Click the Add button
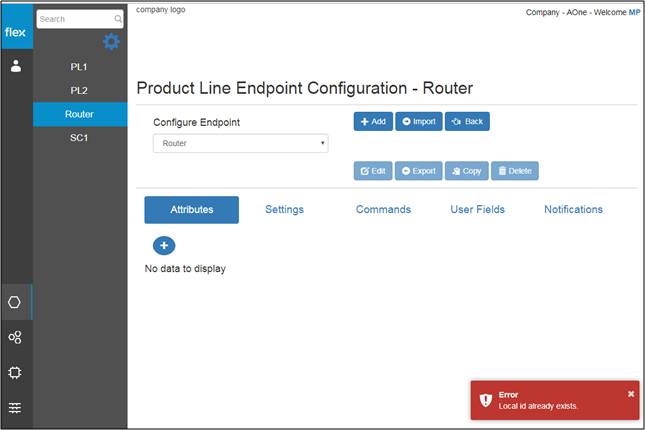 pyautogui.click(x=373, y=121)
